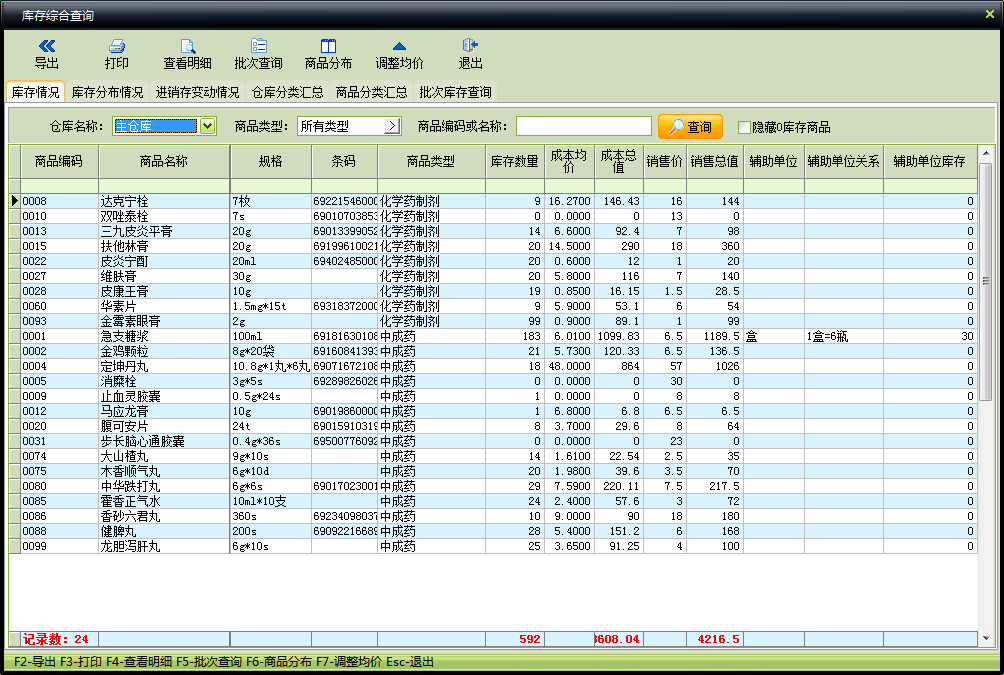
Task: Switch to the 进销存变动情况 tab
Action: tap(197, 92)
